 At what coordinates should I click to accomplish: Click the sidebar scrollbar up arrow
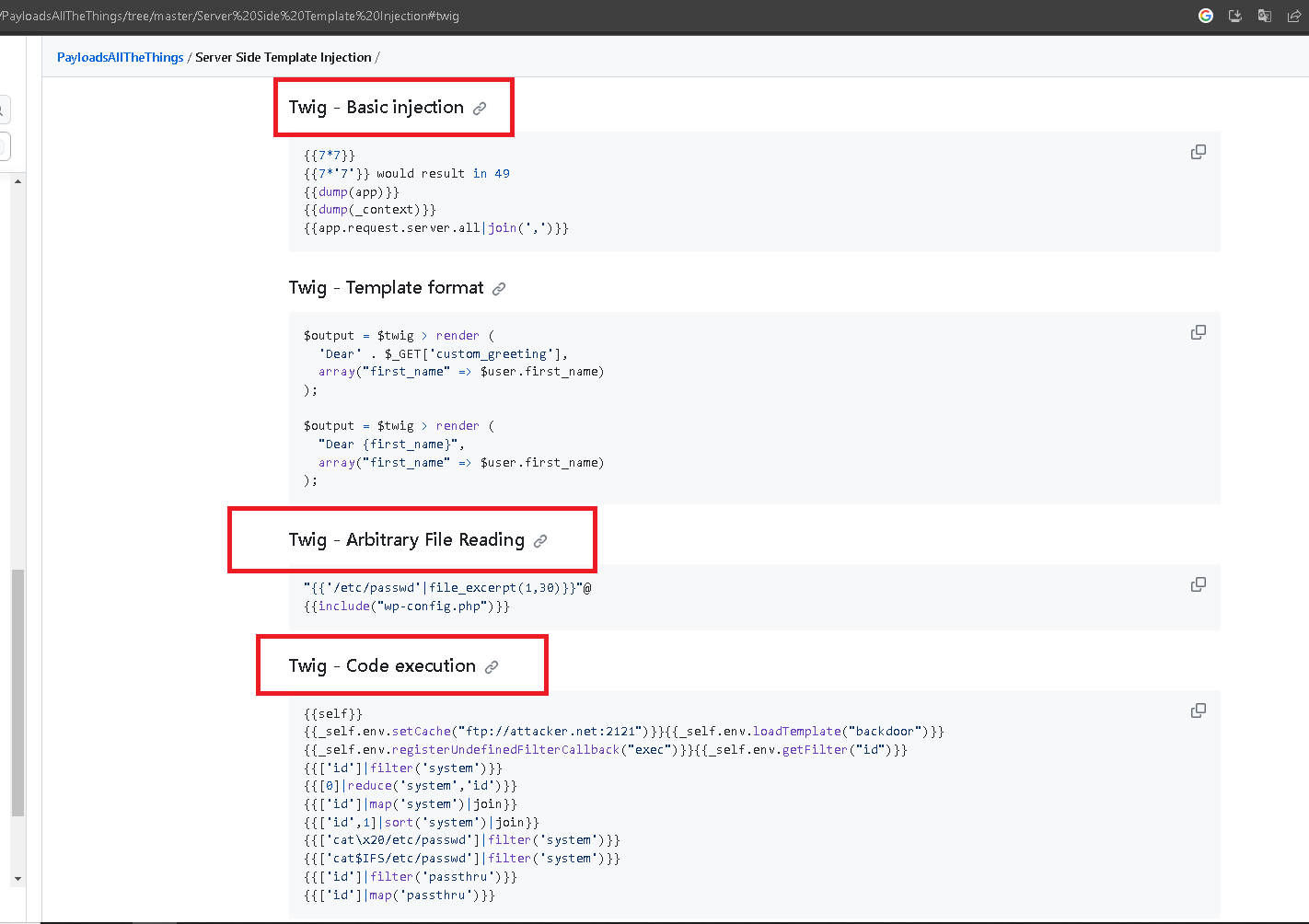tap(17, 181)
